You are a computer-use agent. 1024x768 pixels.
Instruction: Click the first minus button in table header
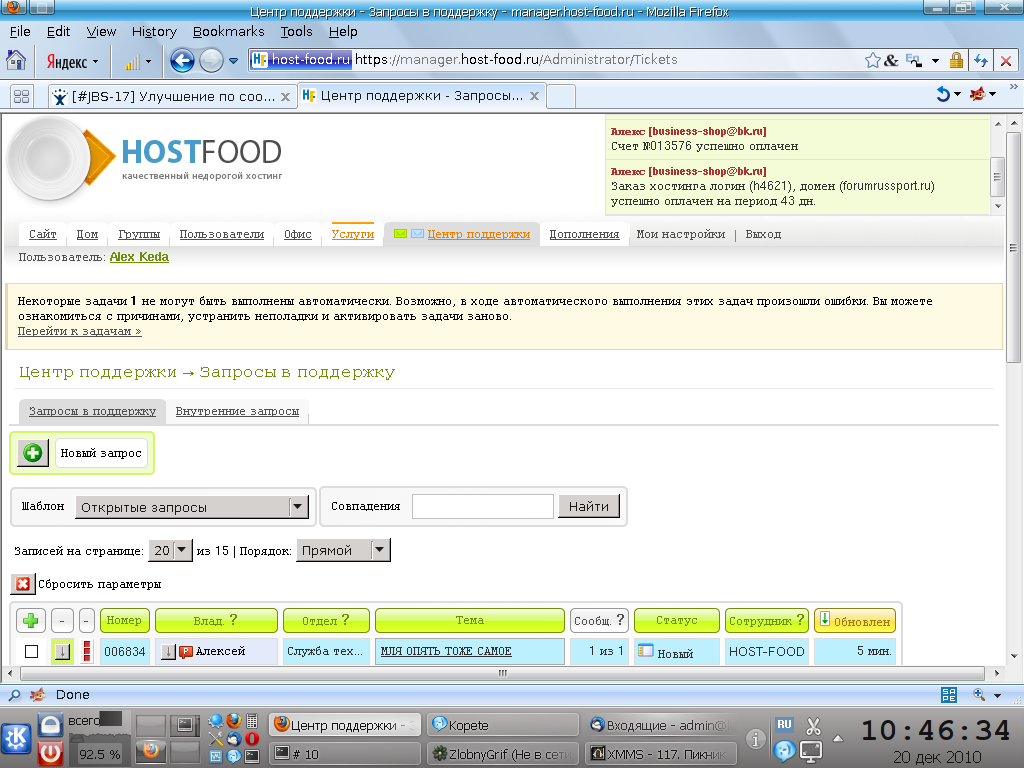(x=62, y=620)
